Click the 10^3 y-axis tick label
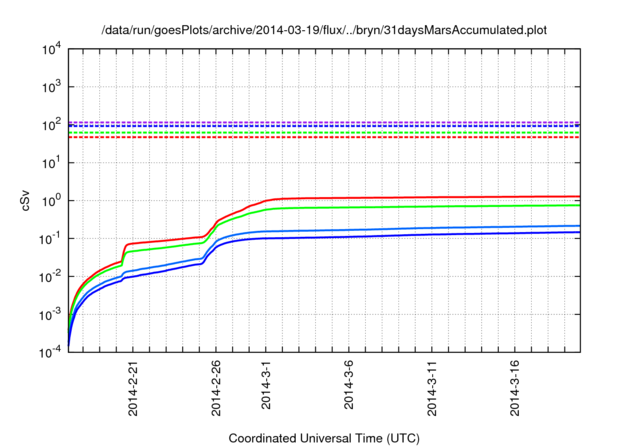 (52, 87)
